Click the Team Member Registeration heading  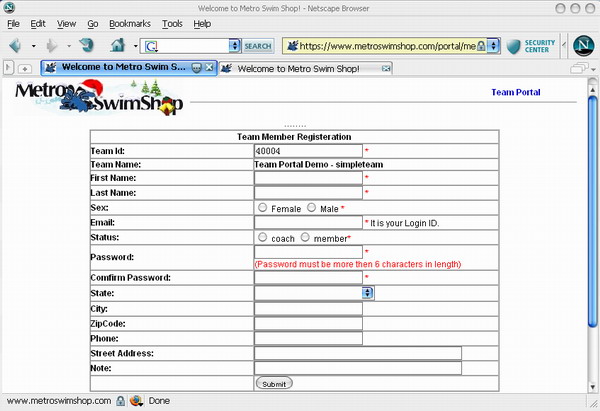(x=294, y=137)
